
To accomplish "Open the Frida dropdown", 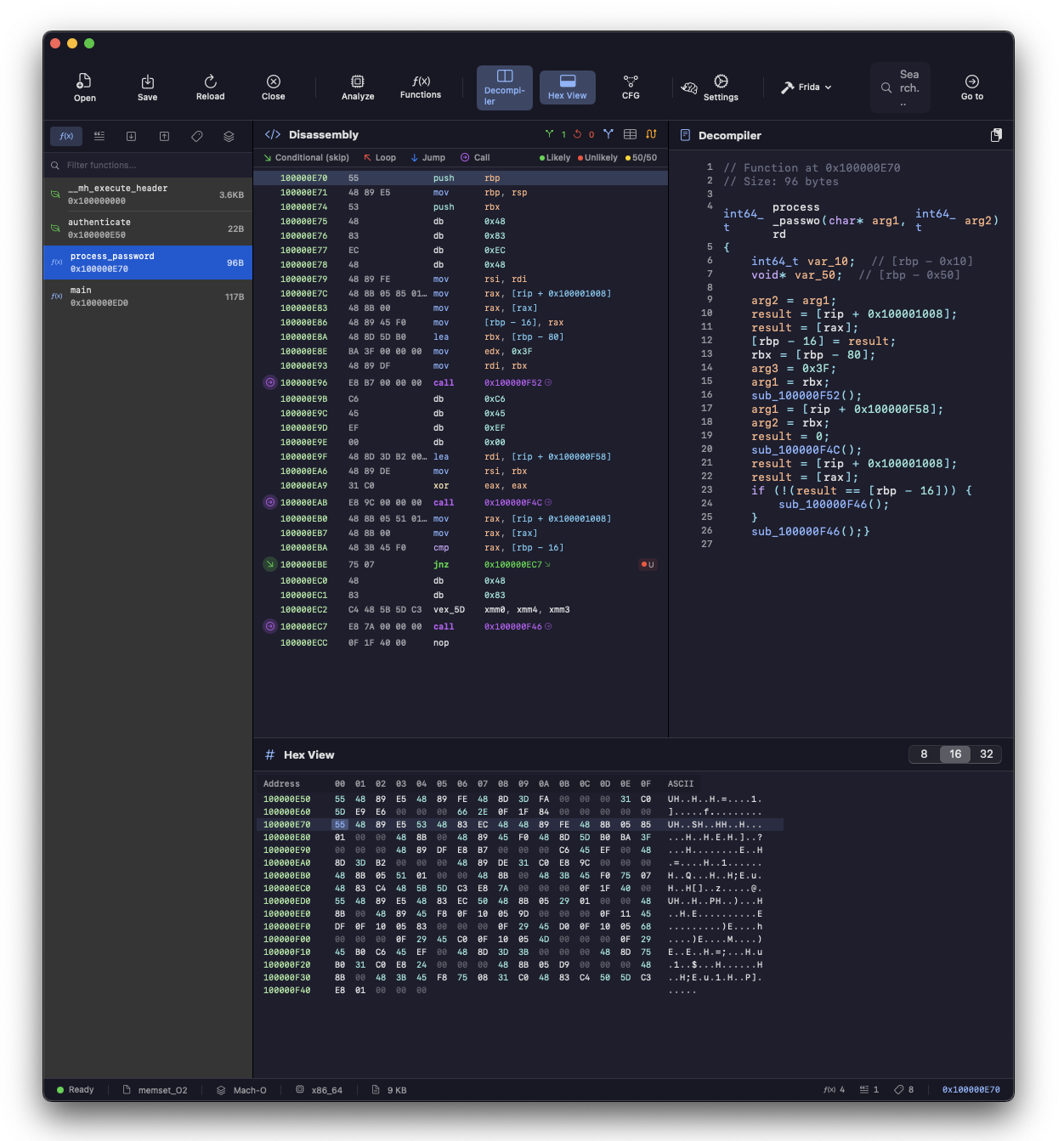I will pyautogui.click(x=829, y=87).
